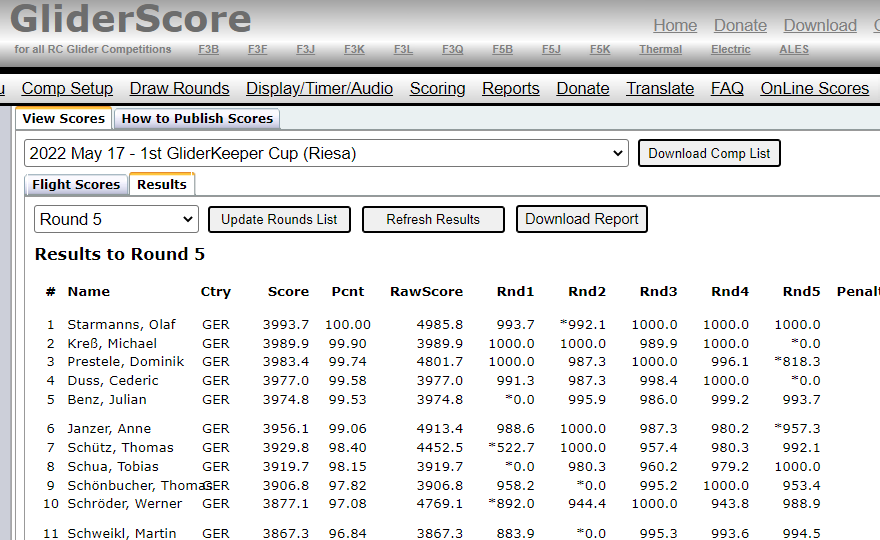
Task: Open the Translate menu
Action: coord(660,88)
